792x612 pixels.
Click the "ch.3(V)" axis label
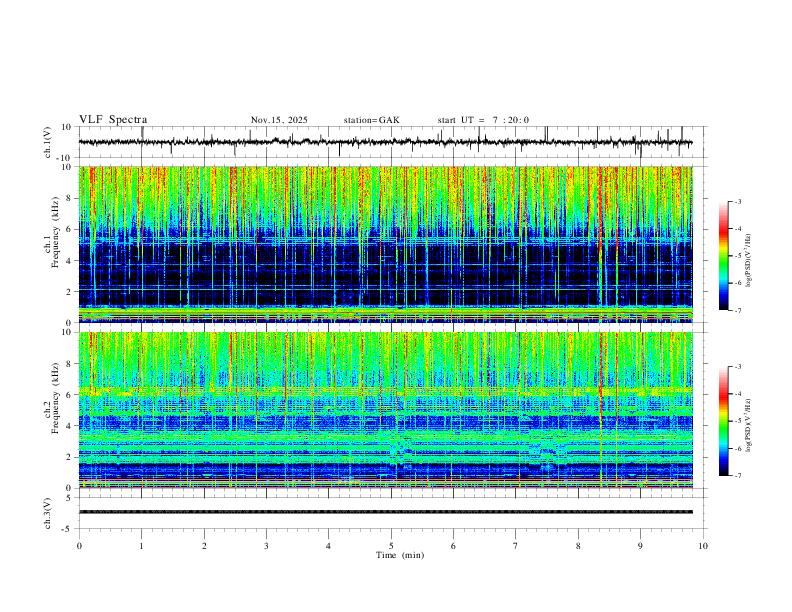[48, 514]
